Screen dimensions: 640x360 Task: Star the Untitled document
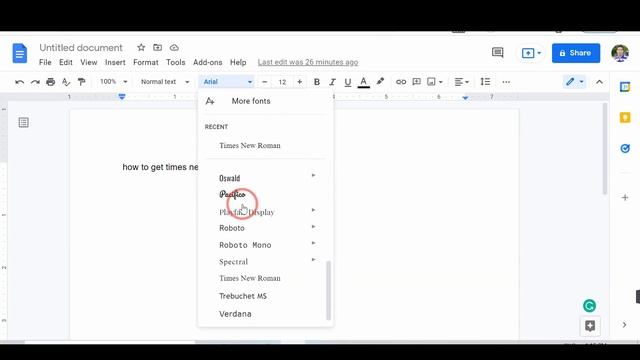click(141, 47)
